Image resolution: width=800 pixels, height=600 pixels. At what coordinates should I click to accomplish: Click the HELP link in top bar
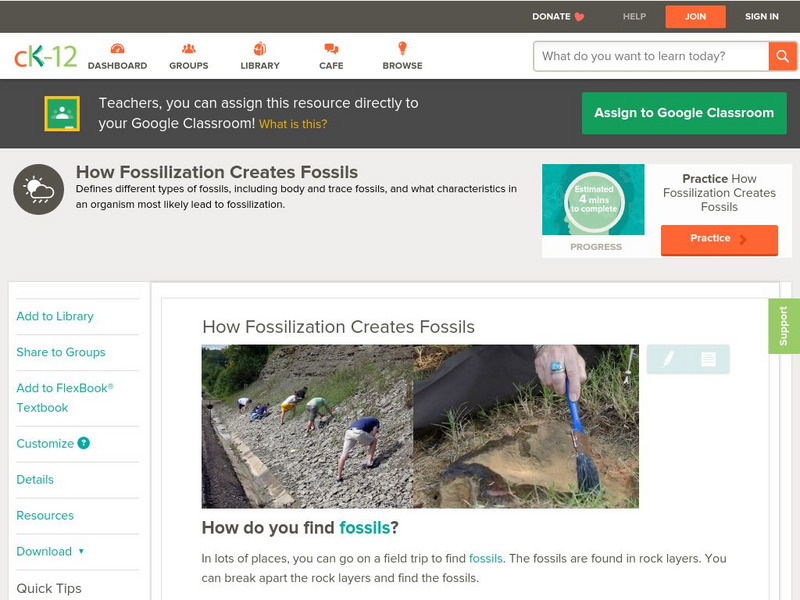(x=634, y=17)
